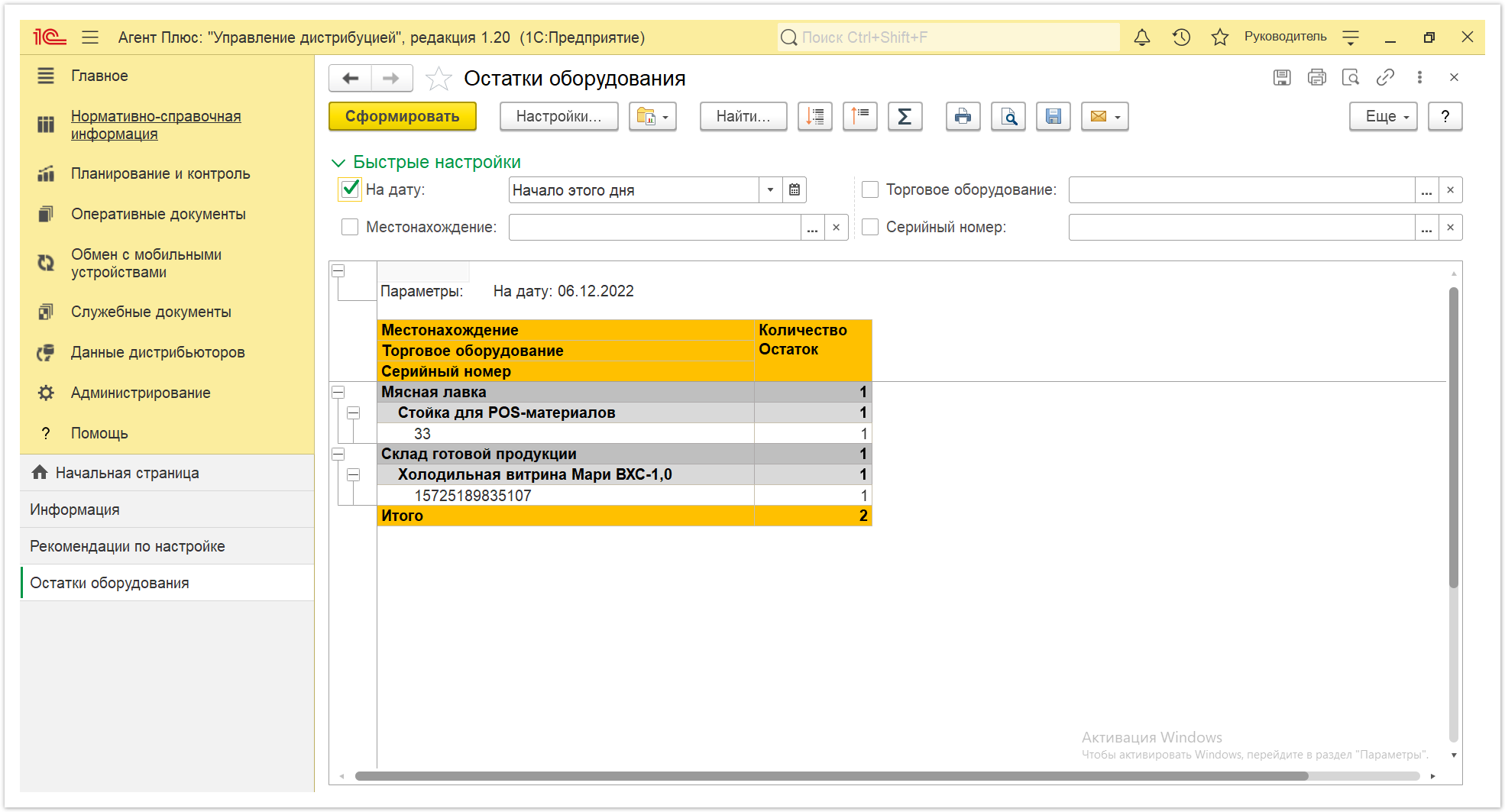Screen dimensions: 1505x812
Task: Click the global search field
Action: (x=948, y=37)
